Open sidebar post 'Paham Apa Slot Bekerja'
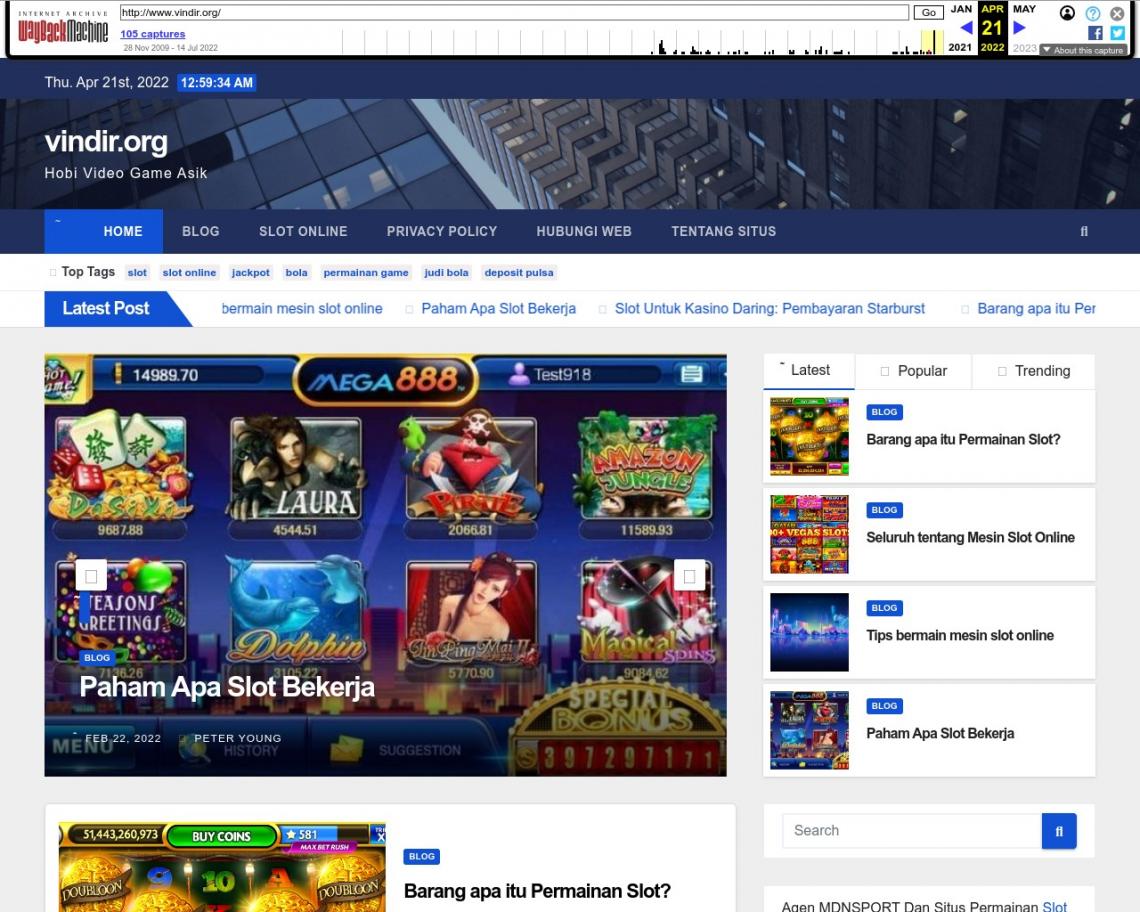 (940, 733)
